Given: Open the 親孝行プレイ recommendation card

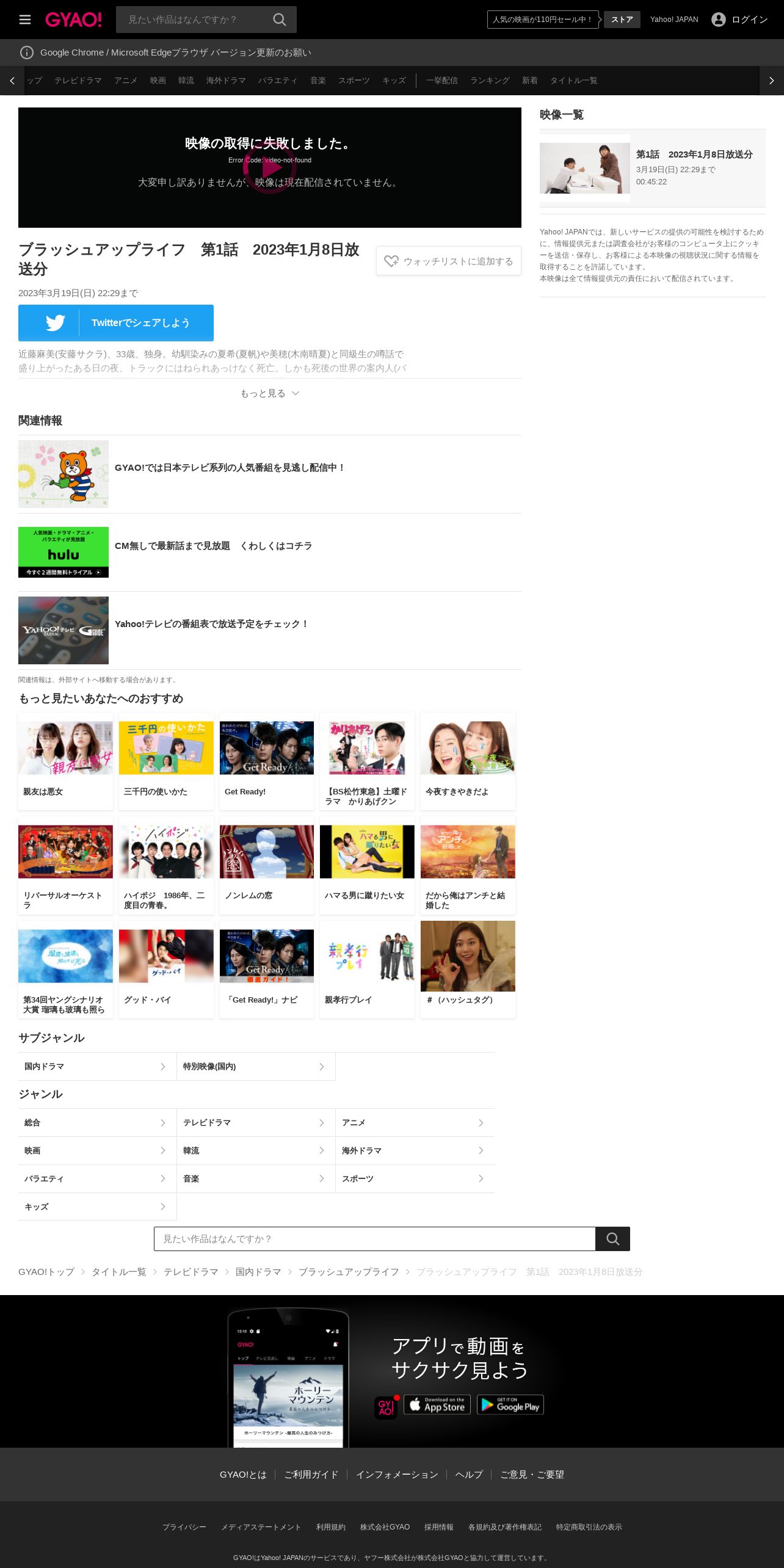Looking at the screenshot, I should click(367, 970).
